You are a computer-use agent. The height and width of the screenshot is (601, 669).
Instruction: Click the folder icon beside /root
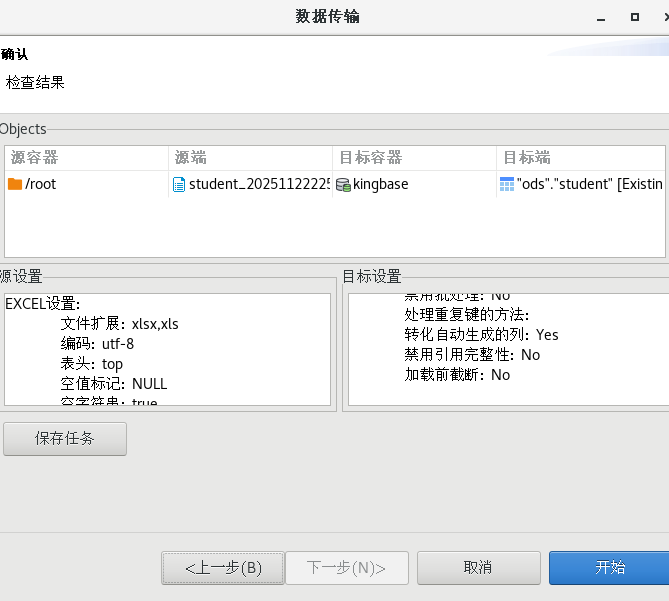point(15,184)
